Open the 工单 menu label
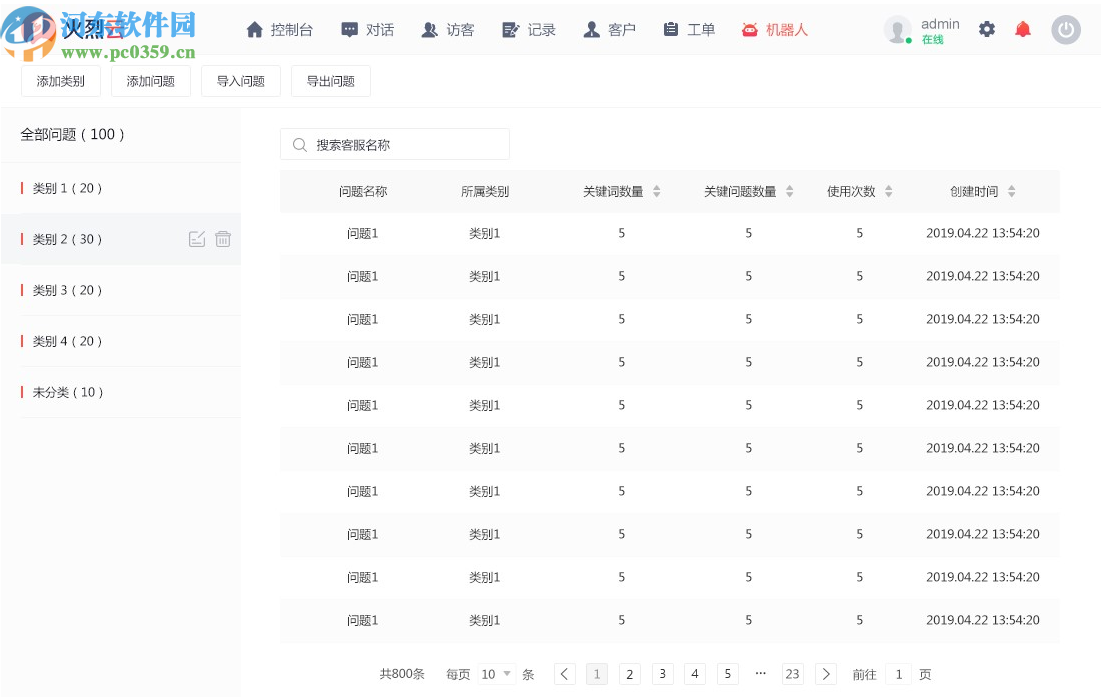The image size is (1101, 697). 701,29
